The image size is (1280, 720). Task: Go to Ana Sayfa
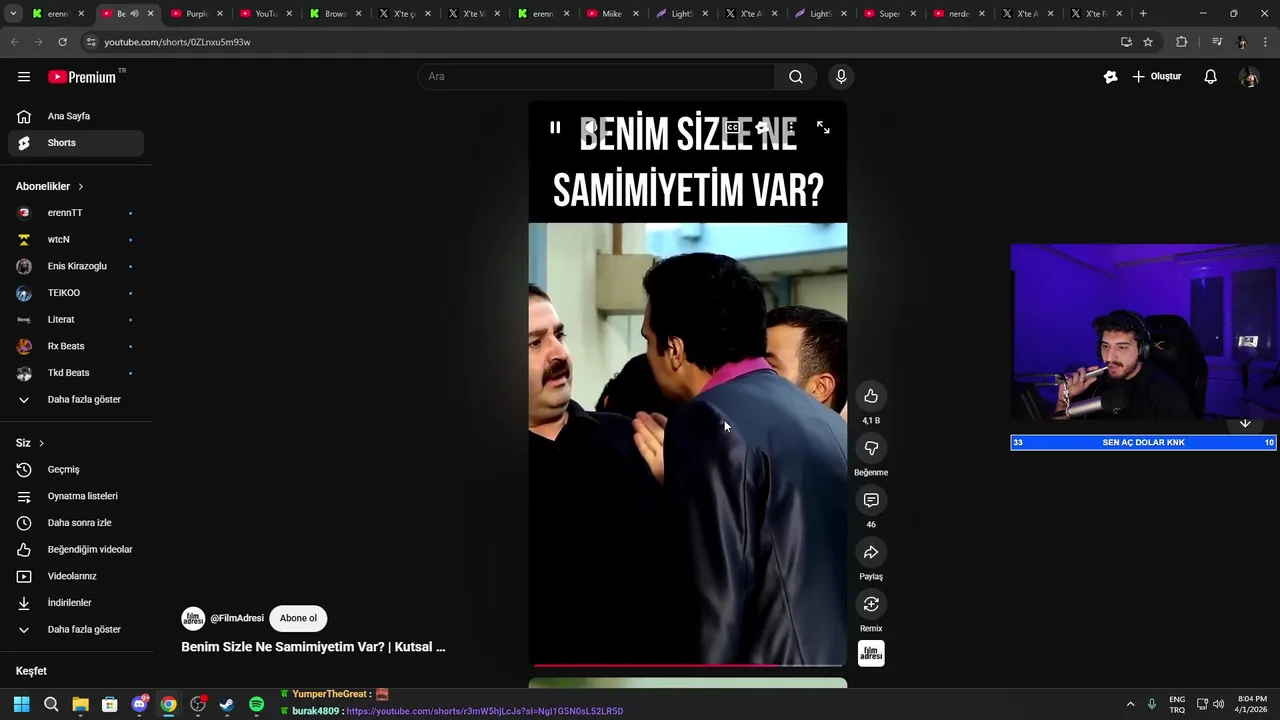click(76, 116)
